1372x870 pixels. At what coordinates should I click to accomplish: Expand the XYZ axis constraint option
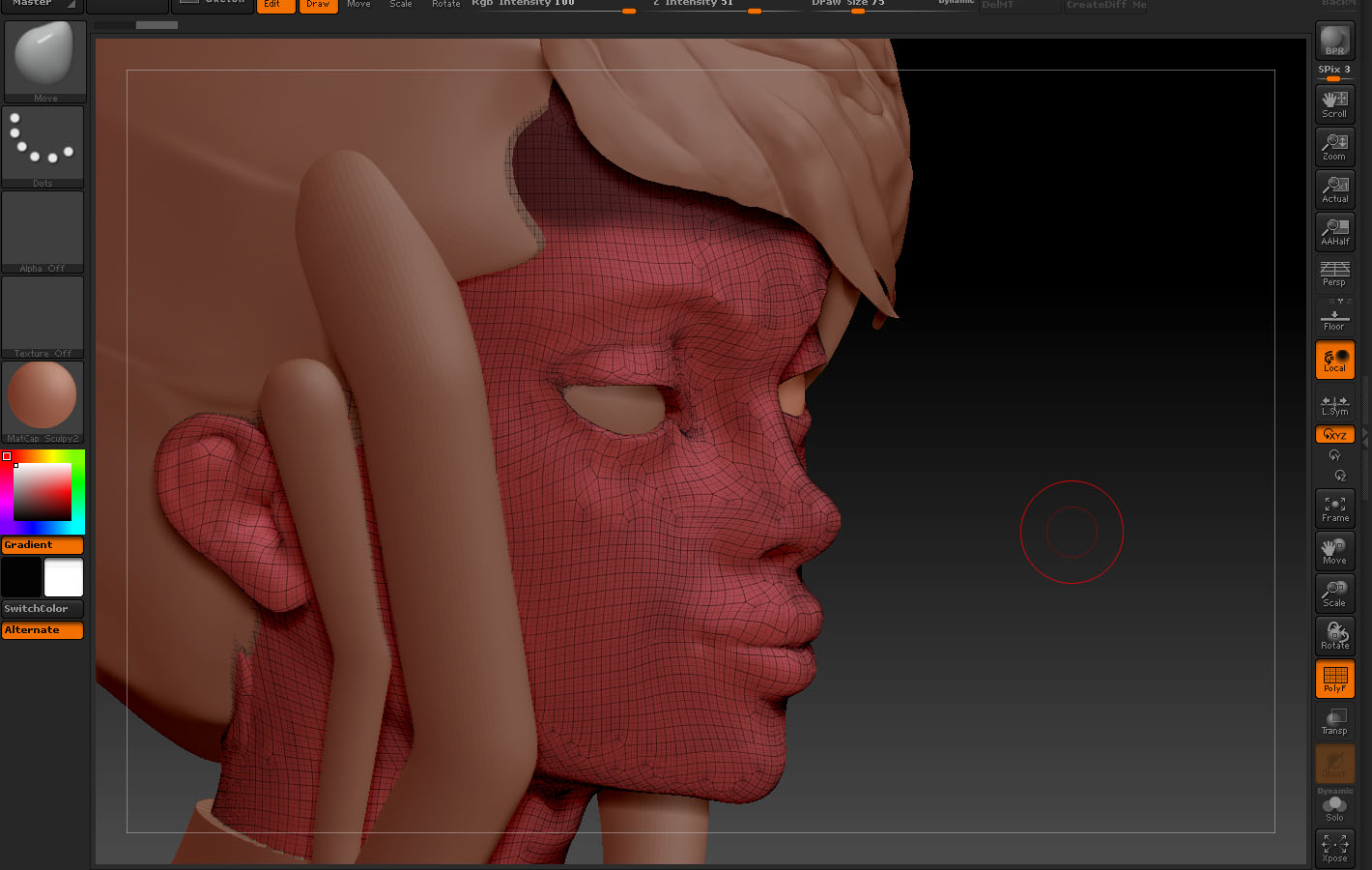(1334, 434)
